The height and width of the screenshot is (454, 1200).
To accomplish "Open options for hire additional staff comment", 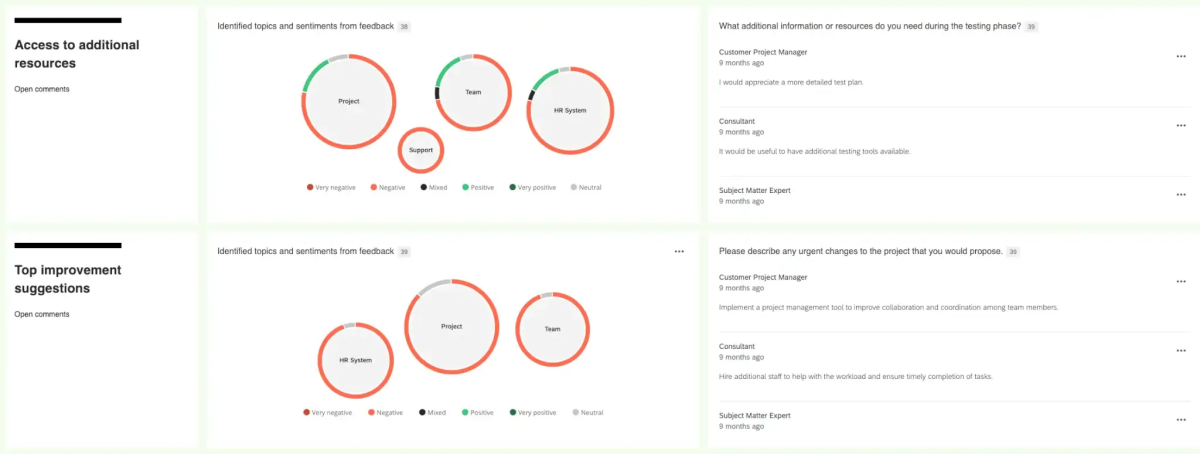I will pyautogui.click(x=1181, y=351).
